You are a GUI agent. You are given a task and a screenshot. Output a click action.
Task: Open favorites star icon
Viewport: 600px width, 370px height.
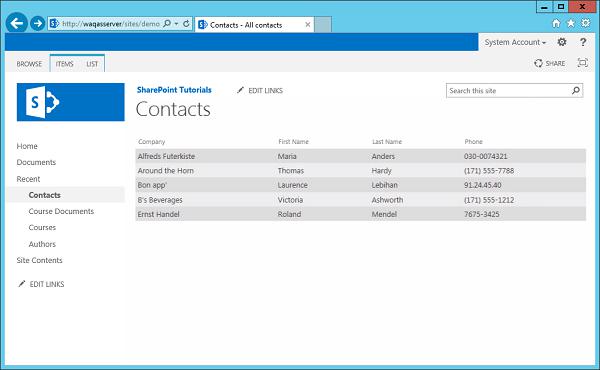click(571, 24)
